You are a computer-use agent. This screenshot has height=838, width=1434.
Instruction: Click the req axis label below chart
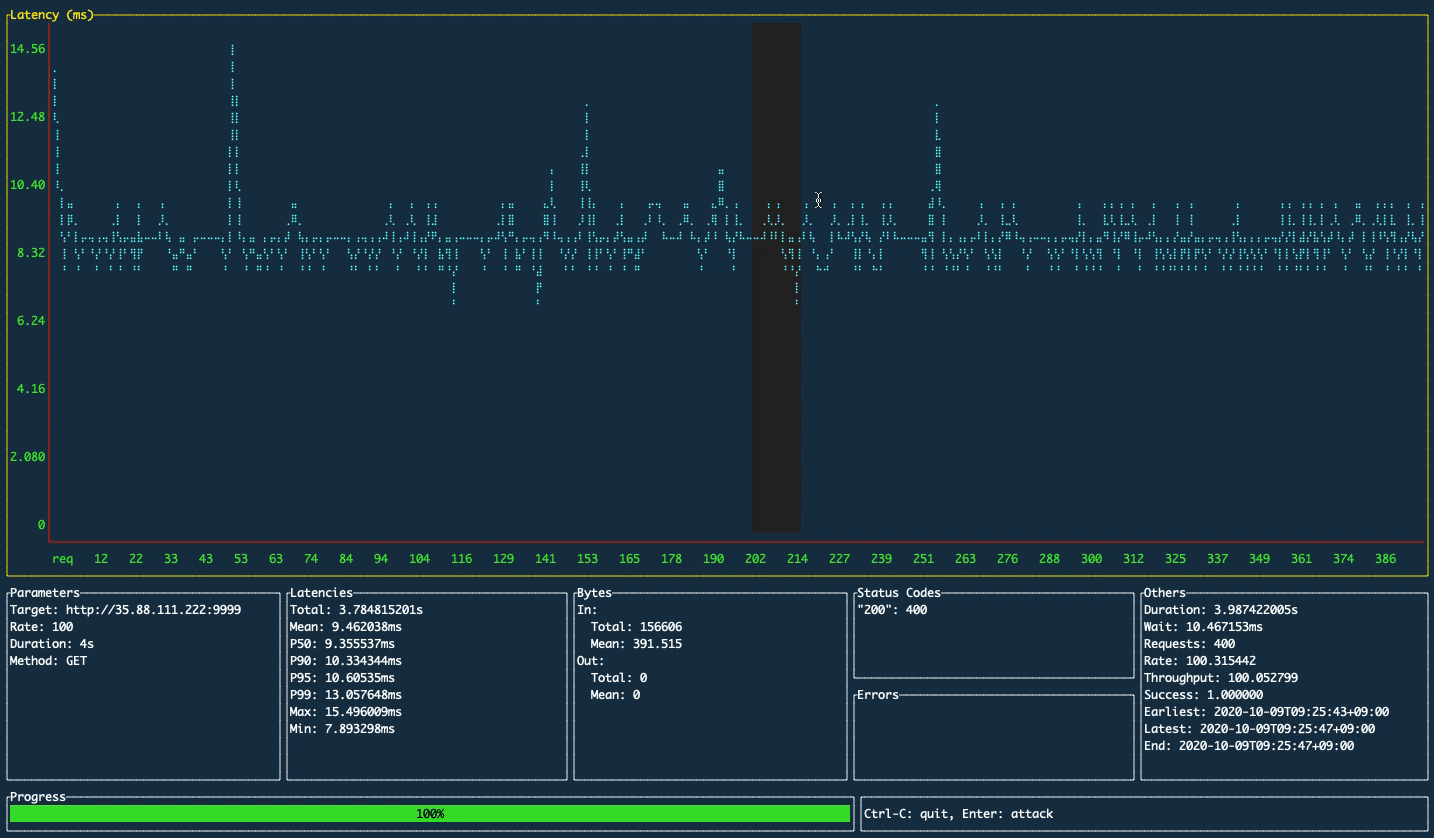(61, 559)
